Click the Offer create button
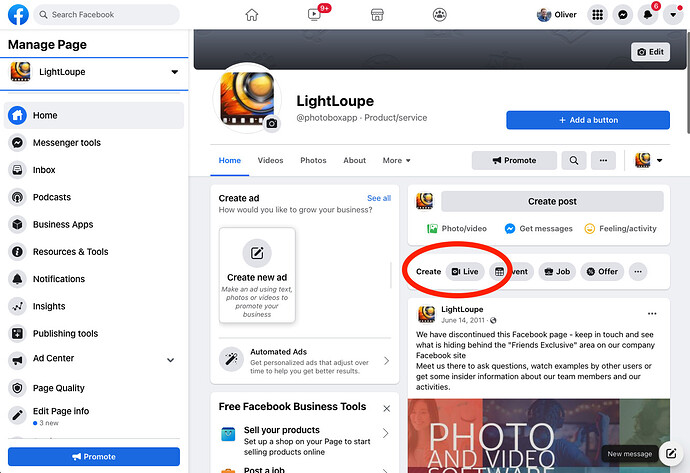Screen dimensions: 690x473 (x=602, y=271)
